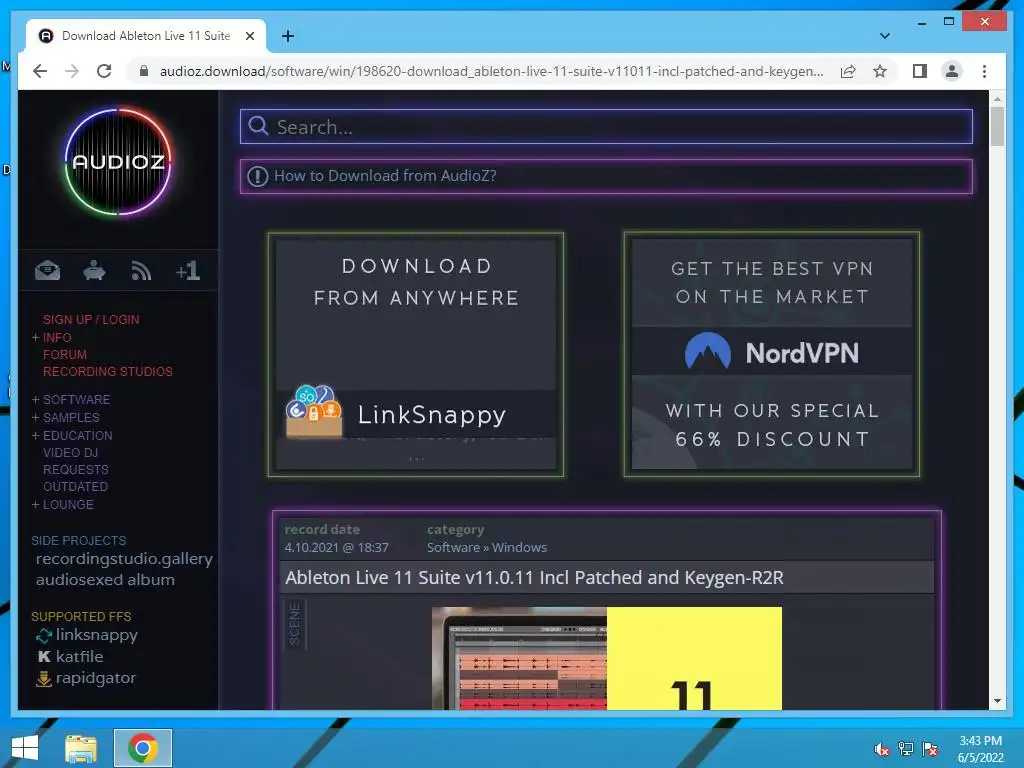Viewport: 1024px width, 768px height.
Task: Close the Download Ableton Live 11 Suite tab
Action: [249, 36]
